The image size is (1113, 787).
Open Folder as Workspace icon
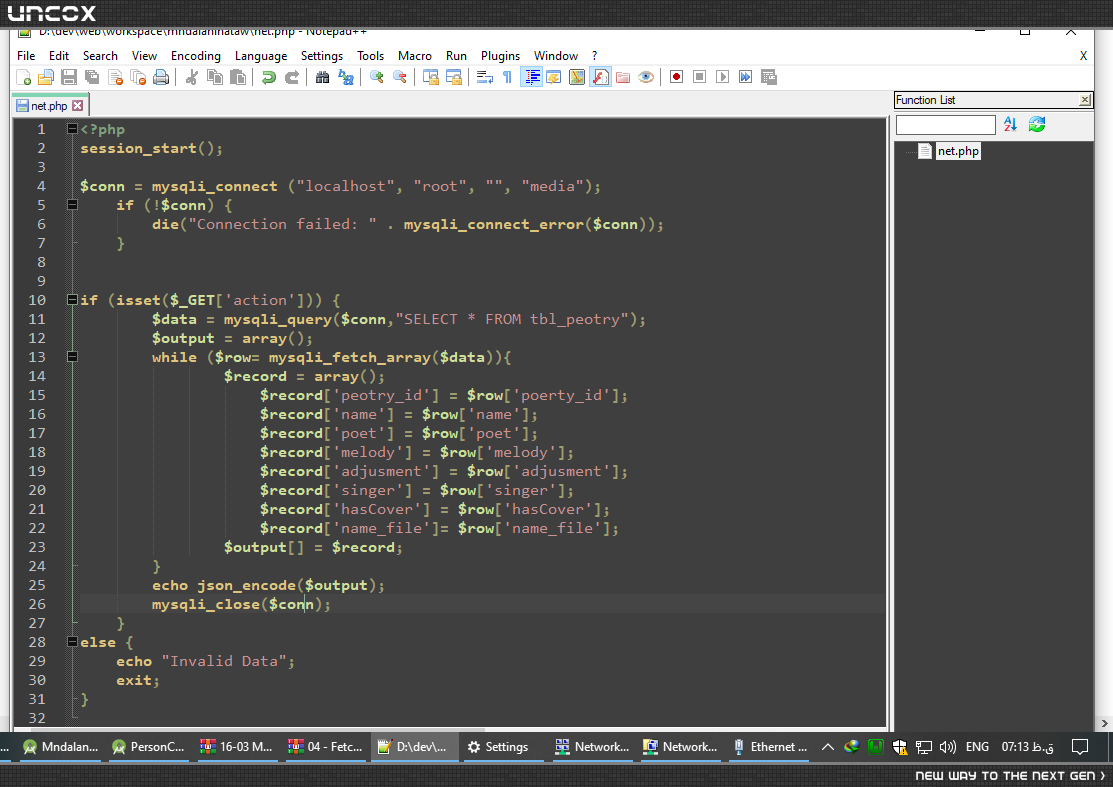[x=623, y=77]
